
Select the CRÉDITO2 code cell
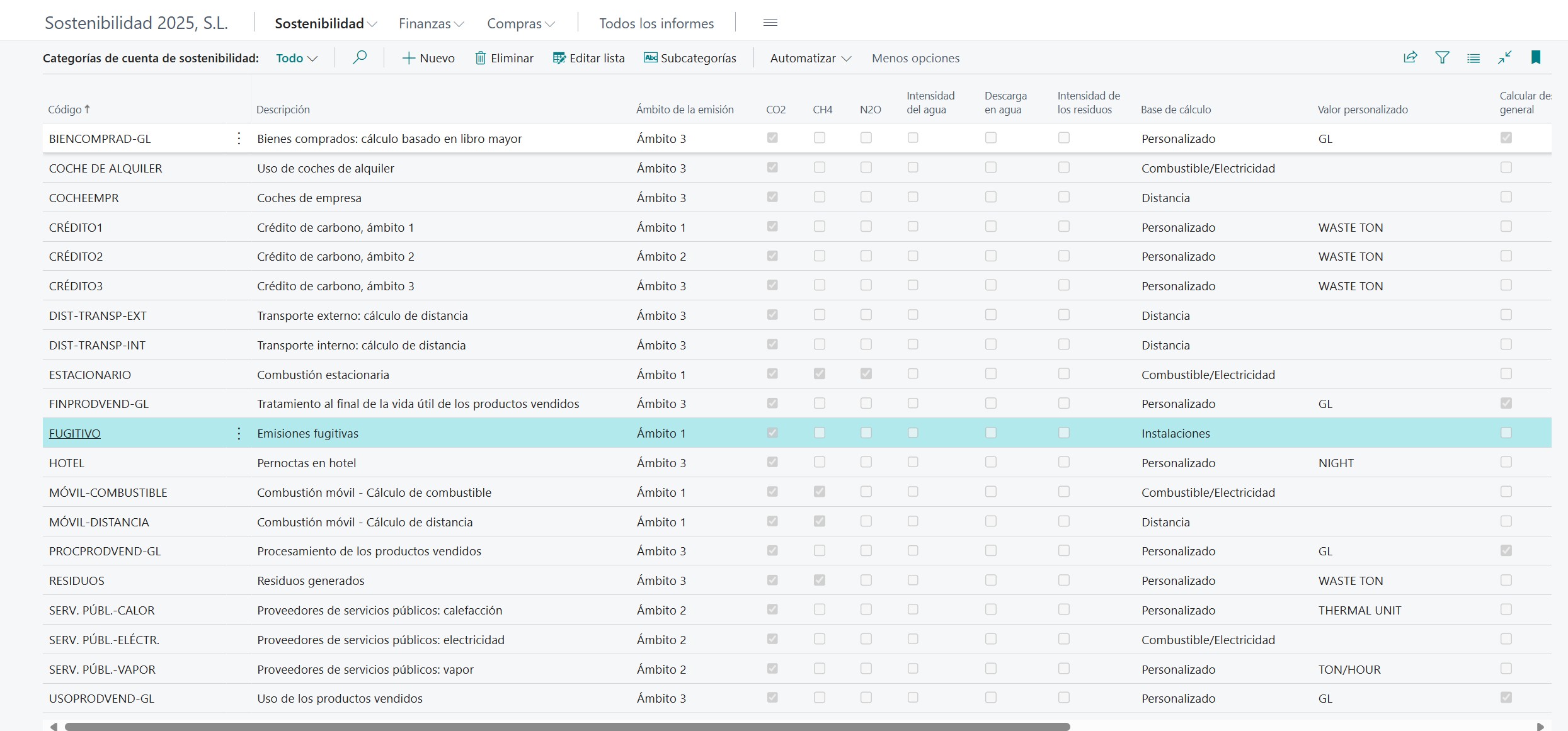click(x=76, y=256)
